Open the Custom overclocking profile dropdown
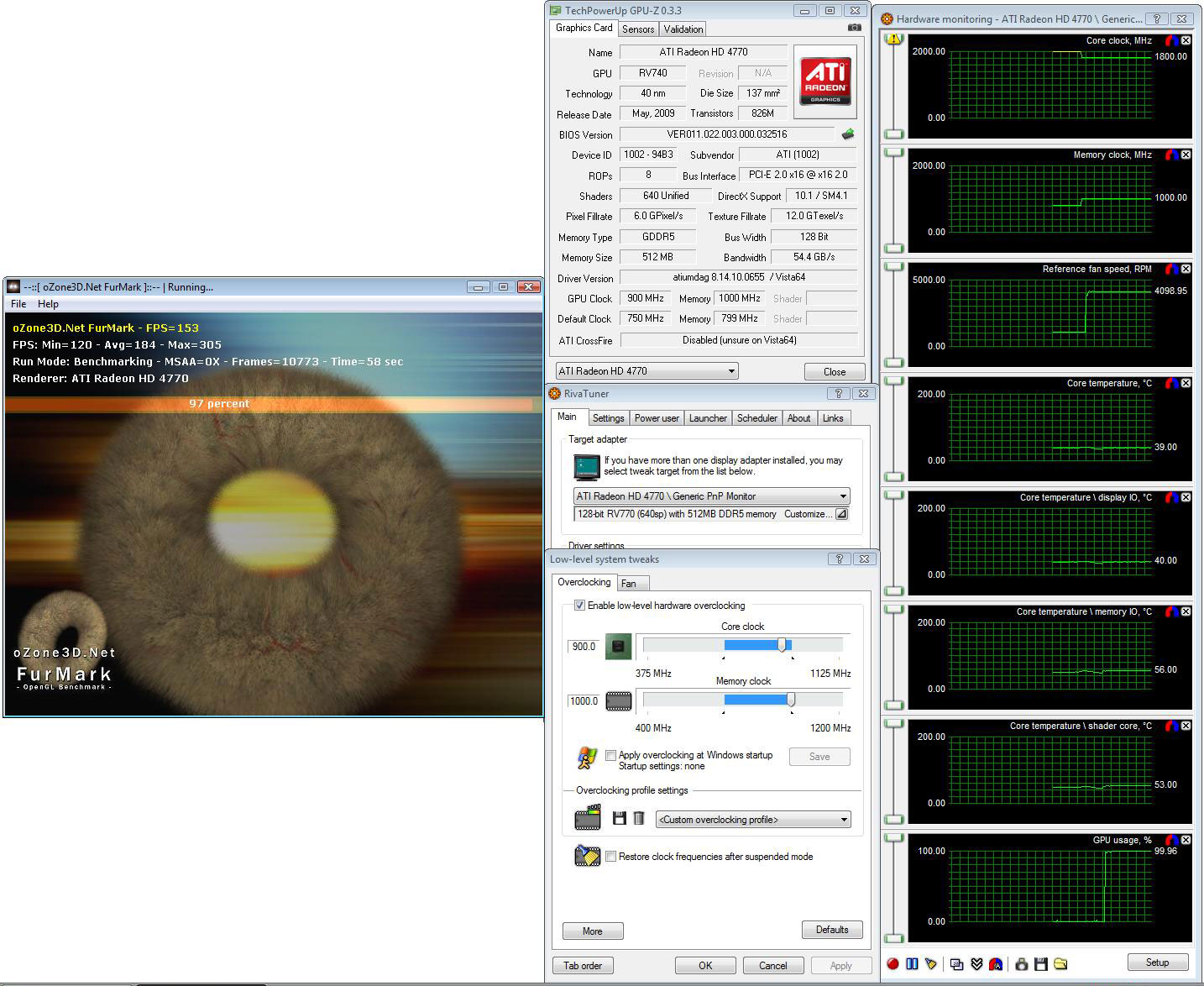1204x986 pixels. (753, 820)
